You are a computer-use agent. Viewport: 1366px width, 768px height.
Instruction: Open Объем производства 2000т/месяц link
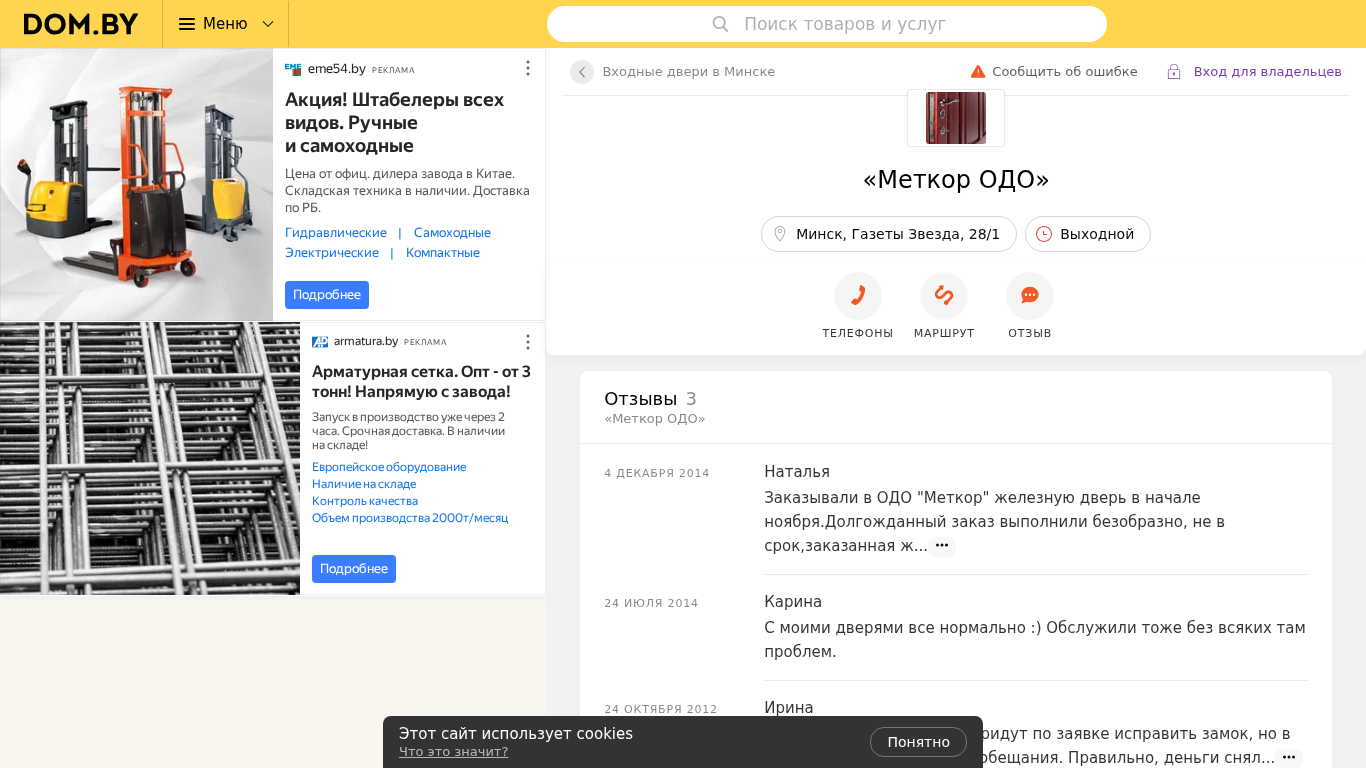tap(410, 518)
